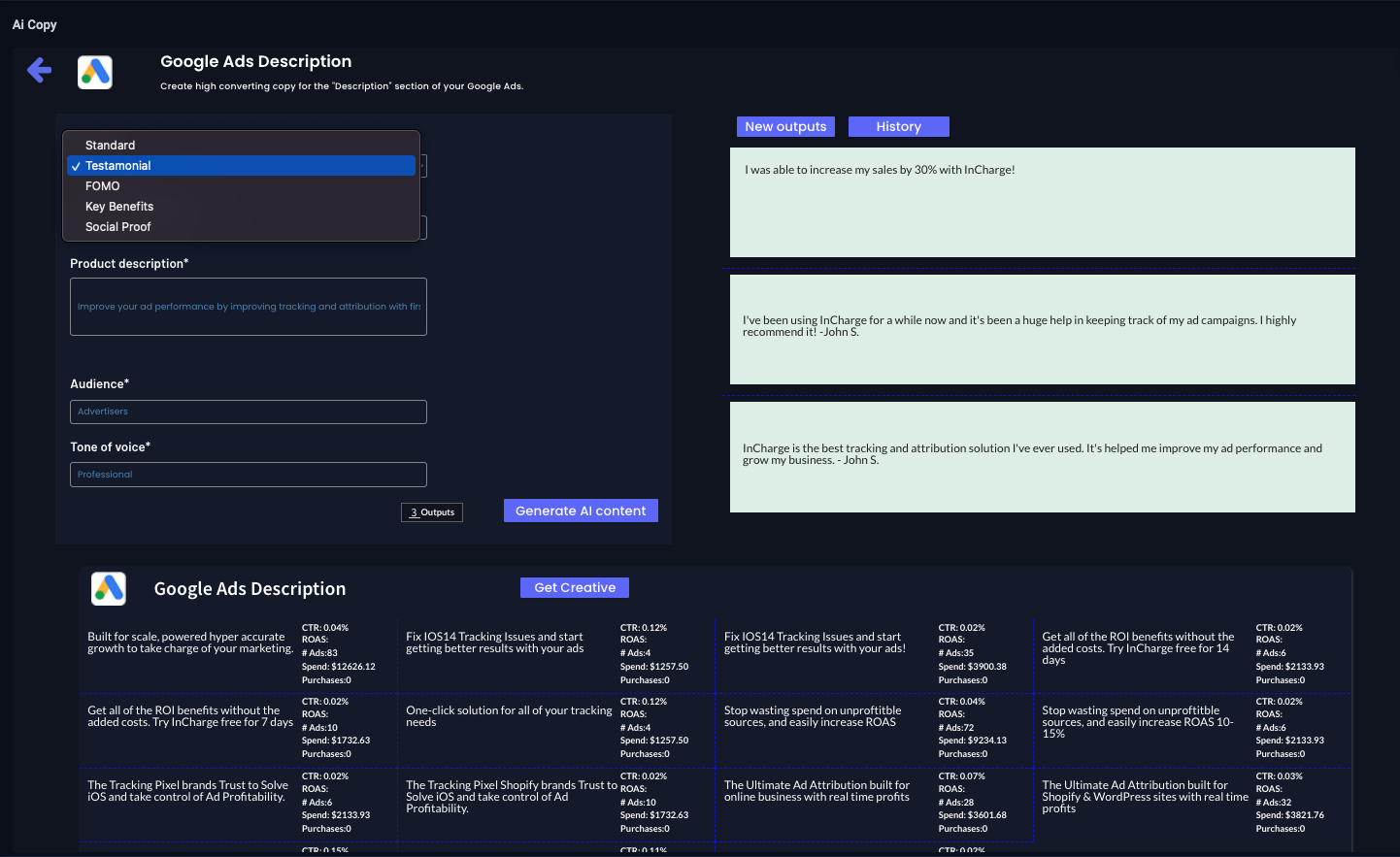
Task: Select FOMO from the dropdown list
Action: (x=241, y=186)
